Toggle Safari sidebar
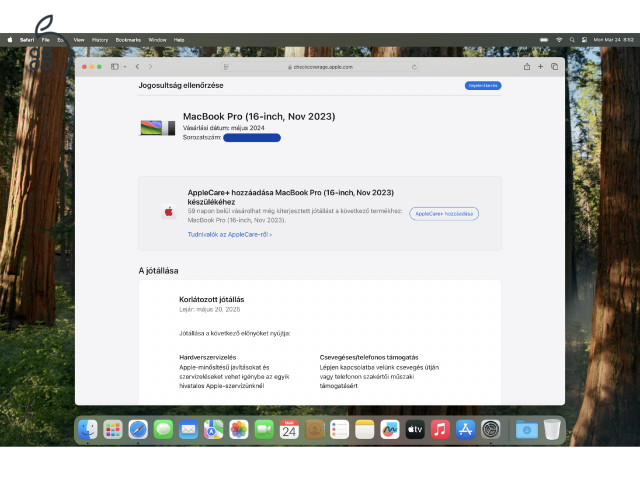Viewport: 640px width, 480px height. click(x=115, y=67)
